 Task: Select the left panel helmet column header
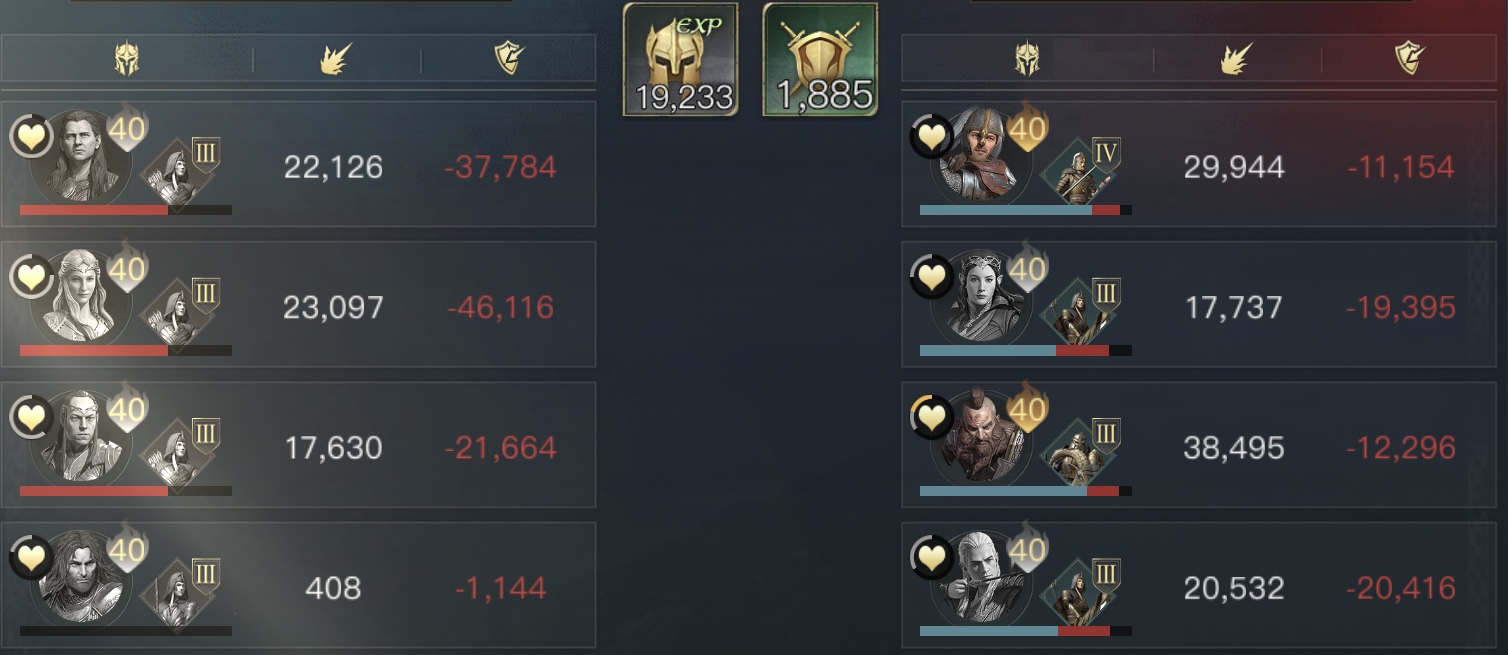click(x=127, y=60)
